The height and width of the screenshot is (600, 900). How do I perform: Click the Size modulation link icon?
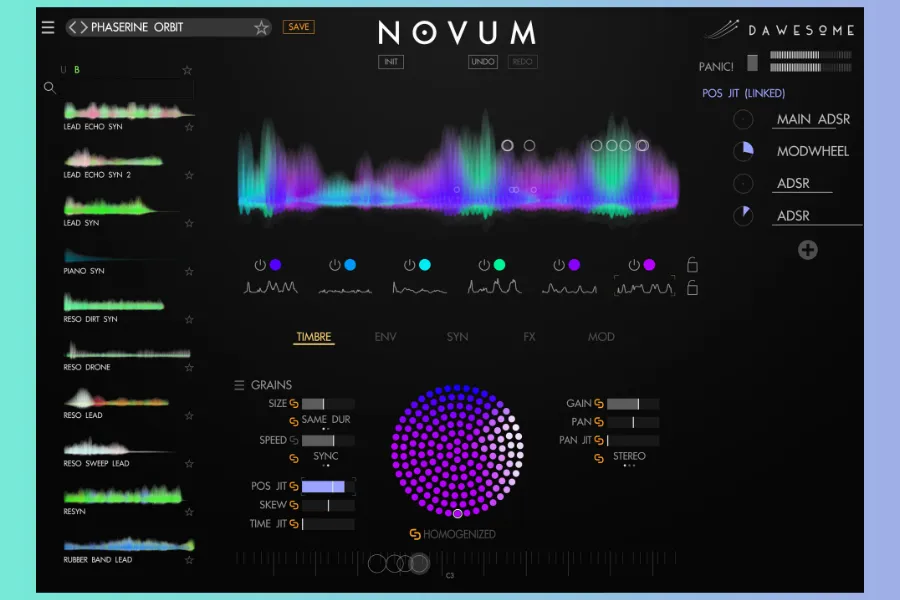tap(294, 404)
